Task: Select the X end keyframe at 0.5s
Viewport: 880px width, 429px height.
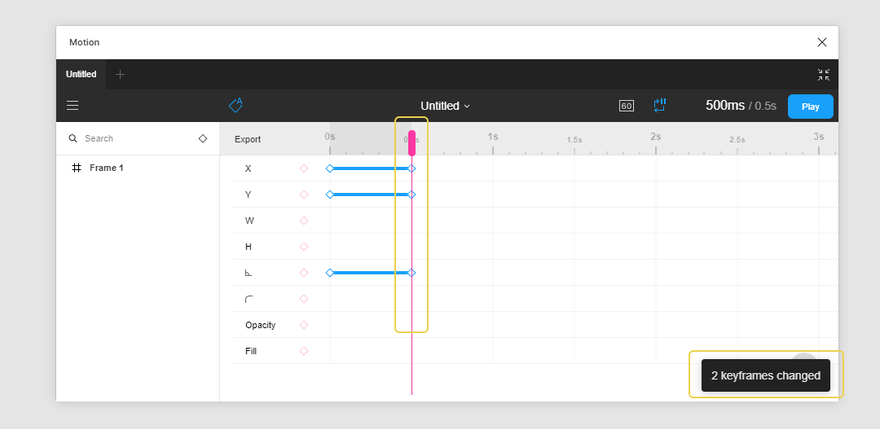Action: (411, 168)
